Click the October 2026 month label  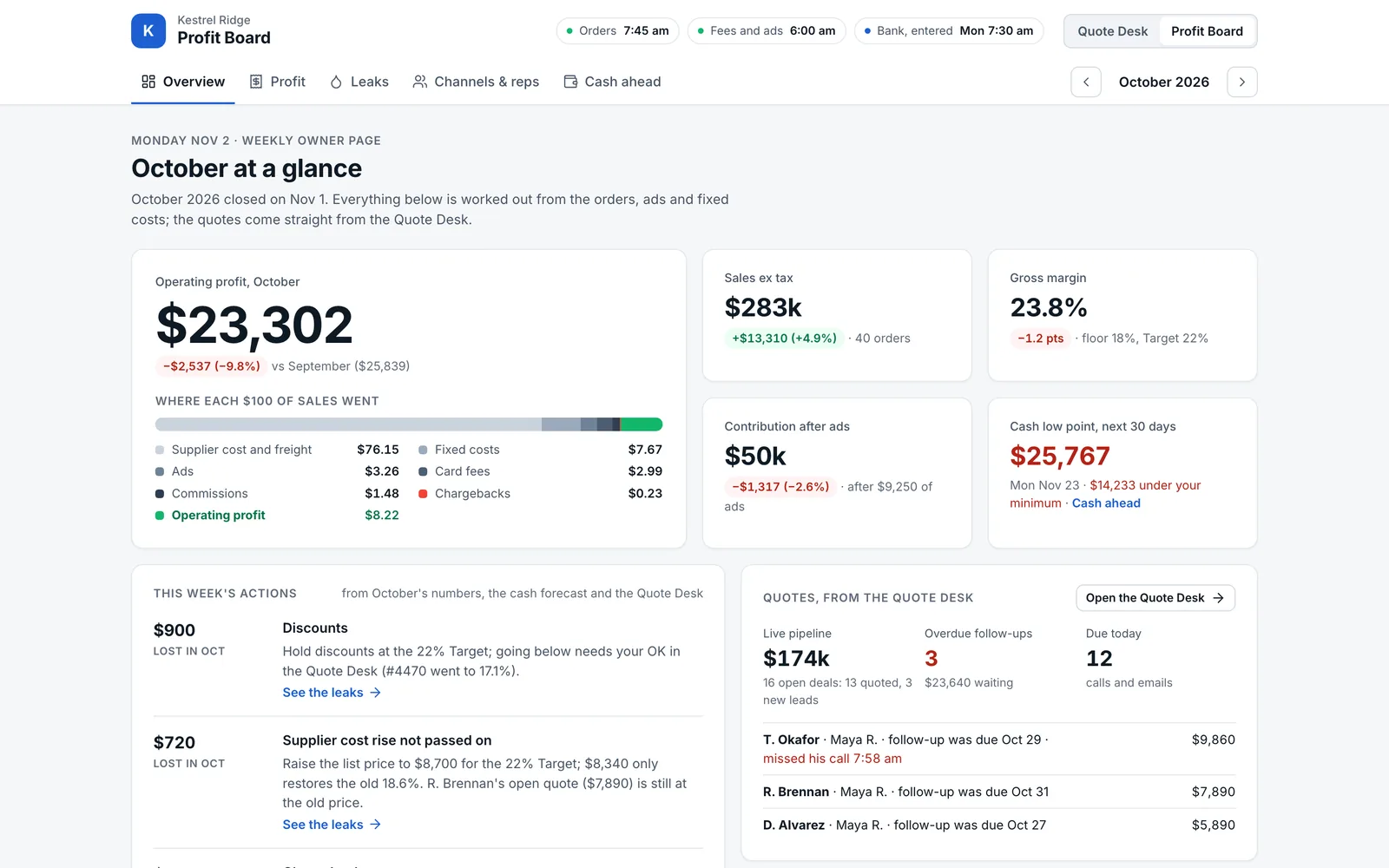pos(1163,82)
